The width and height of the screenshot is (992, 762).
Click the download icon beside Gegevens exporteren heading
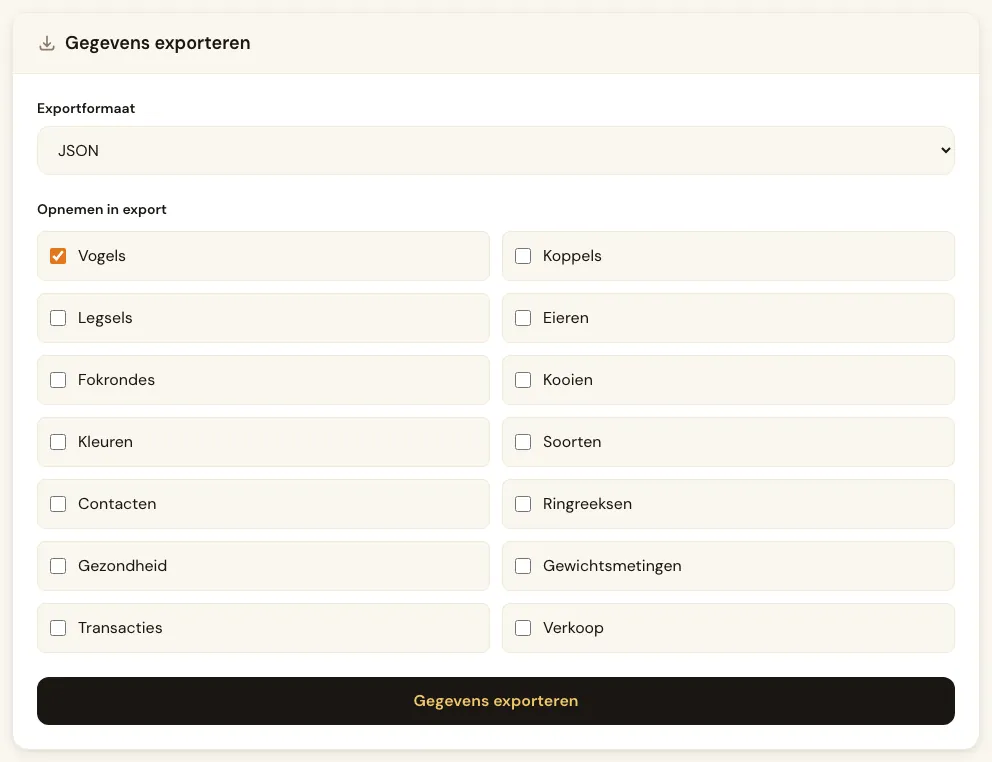pyautogui.click(x=47, y=43)
